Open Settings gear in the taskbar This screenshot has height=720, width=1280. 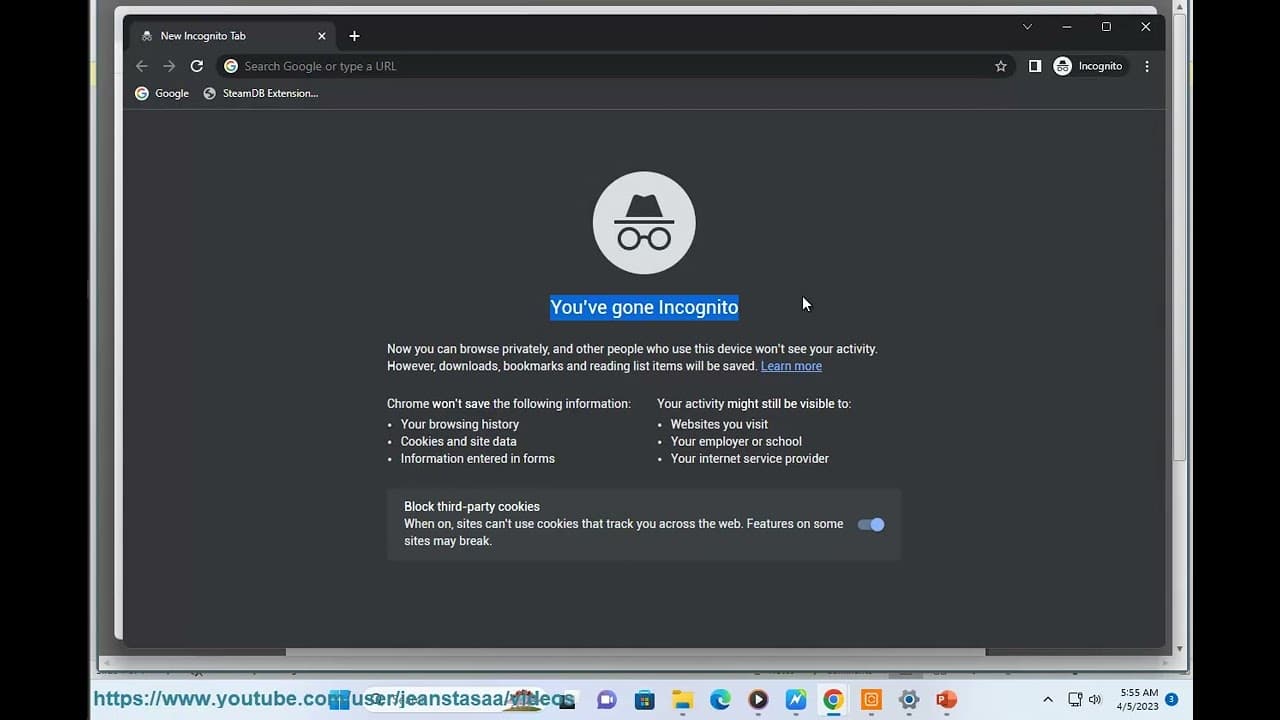click(909, 700)
